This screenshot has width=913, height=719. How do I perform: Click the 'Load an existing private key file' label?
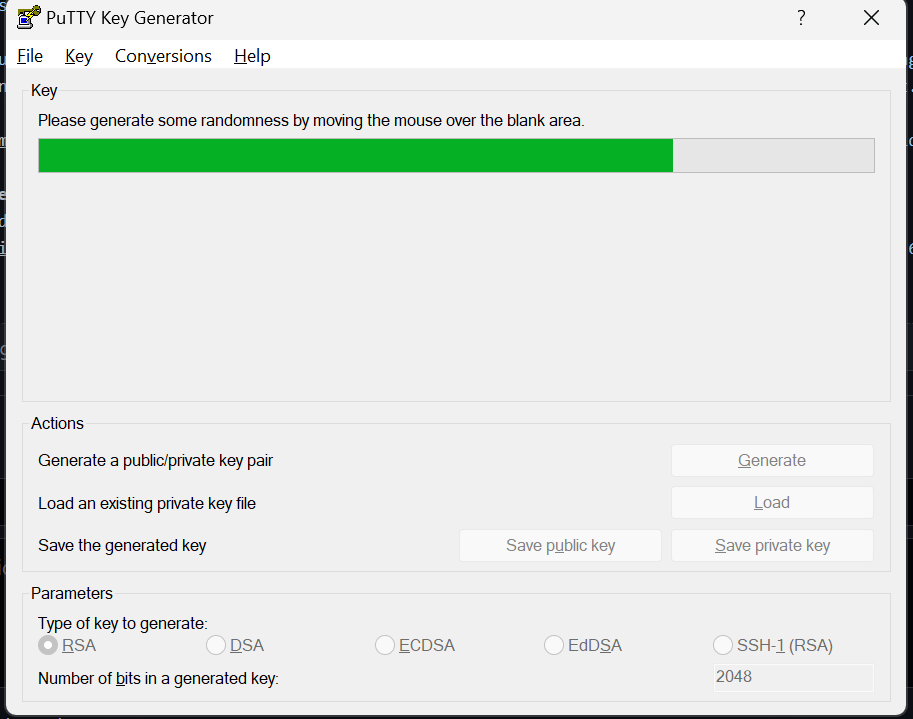coord(147,503)
